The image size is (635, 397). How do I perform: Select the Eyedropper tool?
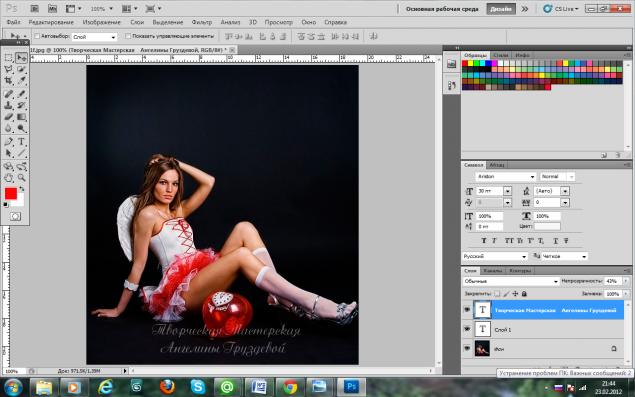point(21,80)
